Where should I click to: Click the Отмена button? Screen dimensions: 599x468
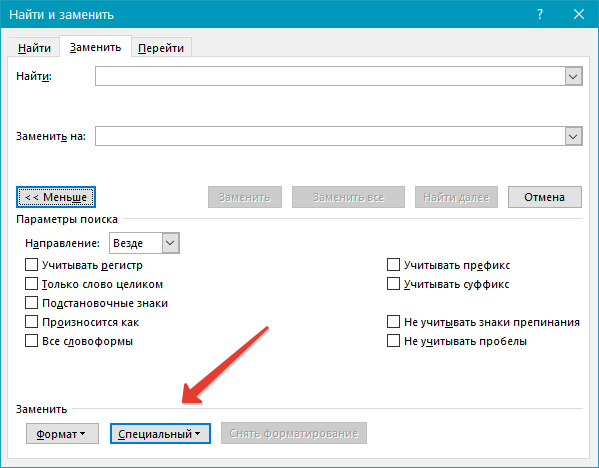pos(545,197)
